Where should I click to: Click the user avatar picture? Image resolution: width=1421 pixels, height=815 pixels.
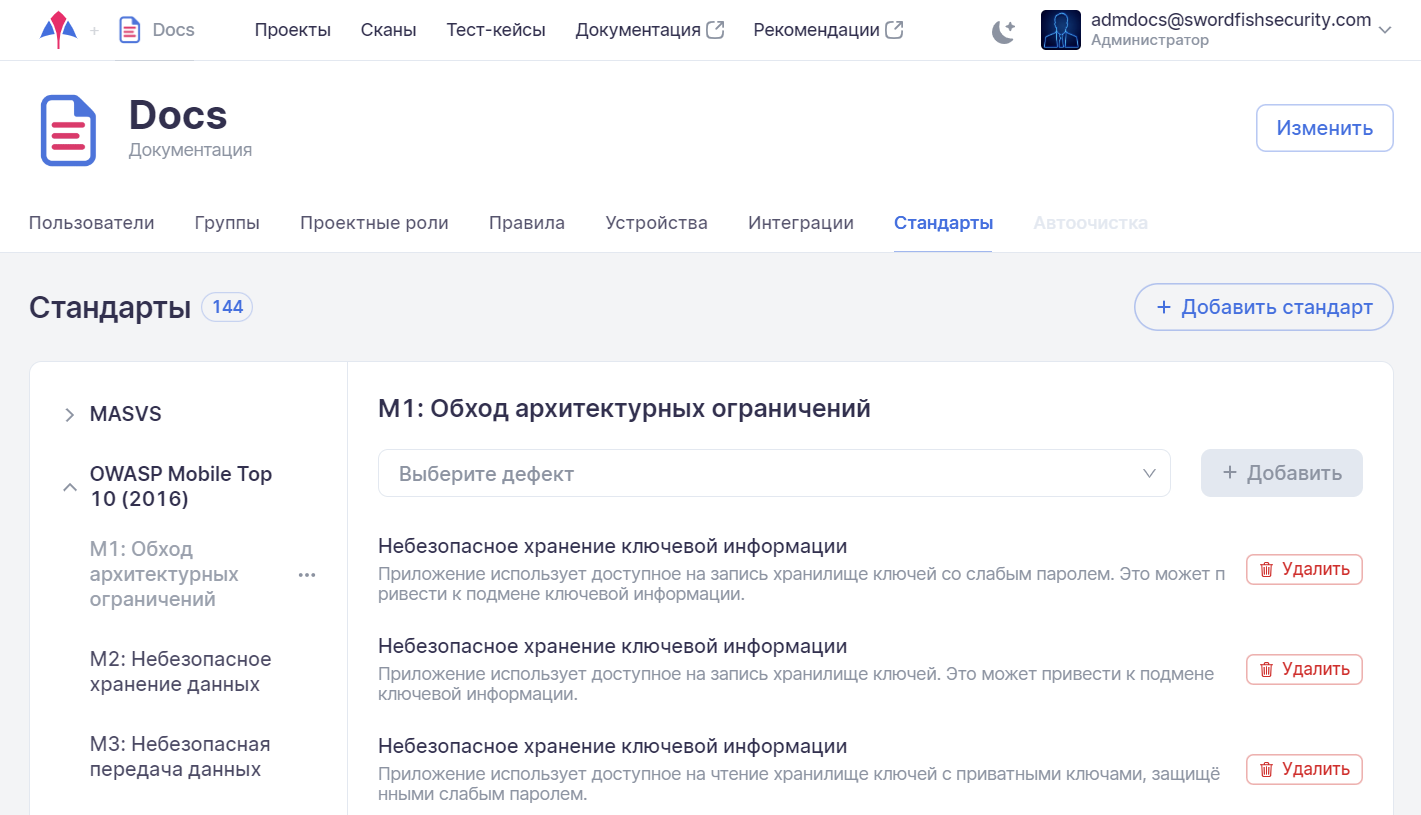1060,30
